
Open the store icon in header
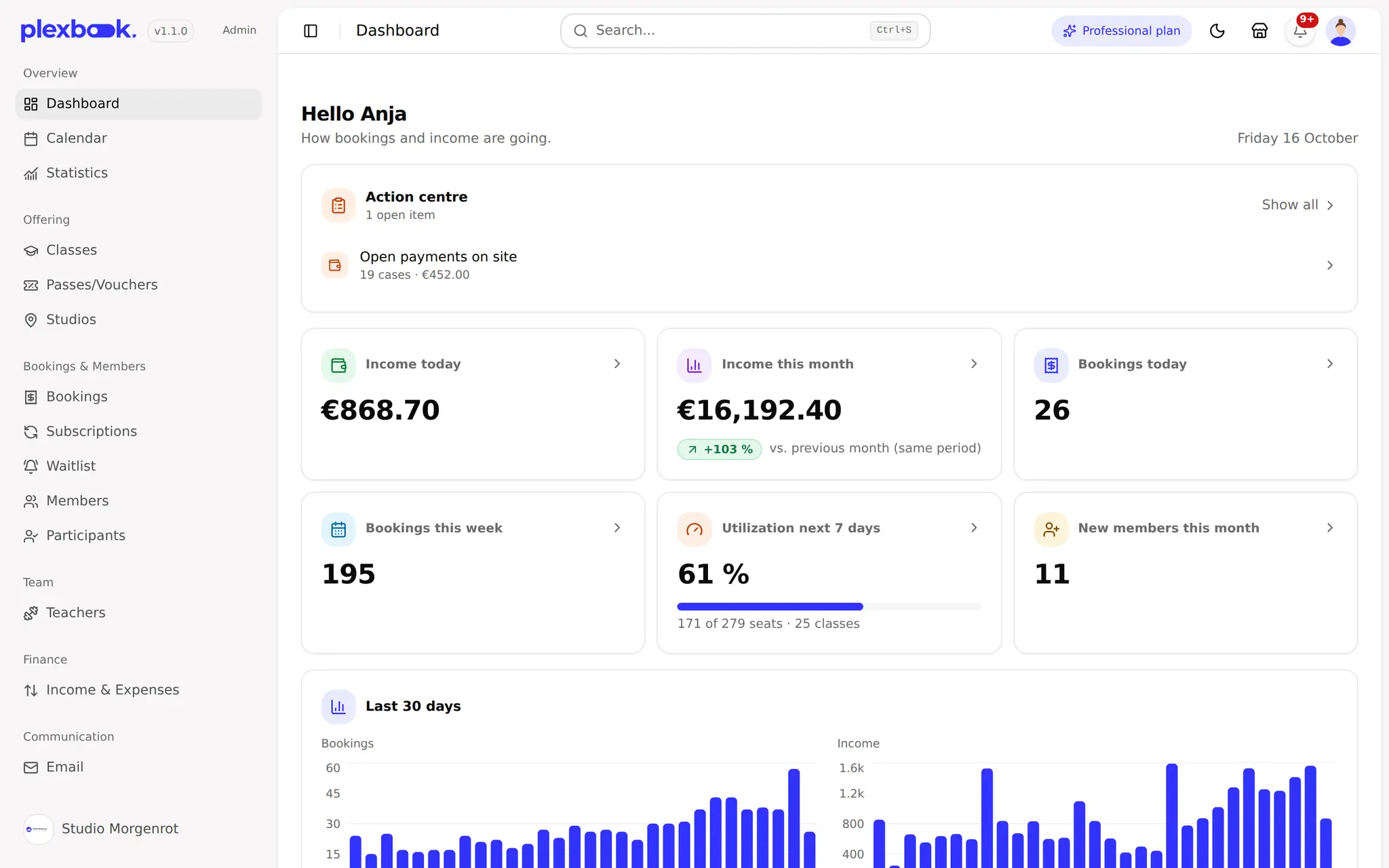(1259, 31)
